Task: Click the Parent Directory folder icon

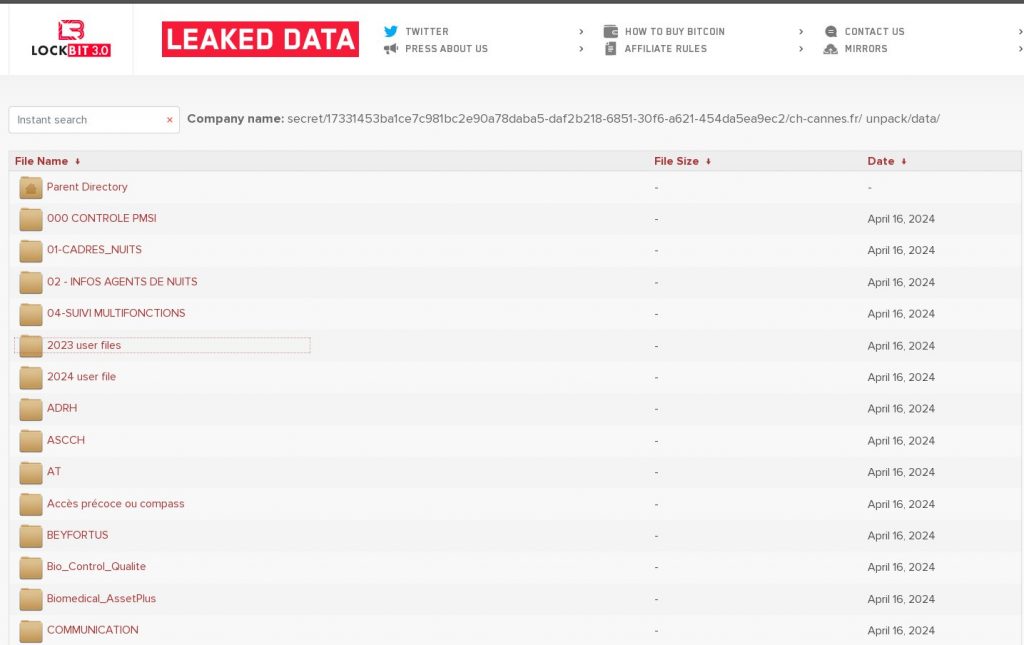Action: pyautogui.click(x=31, y=187)
